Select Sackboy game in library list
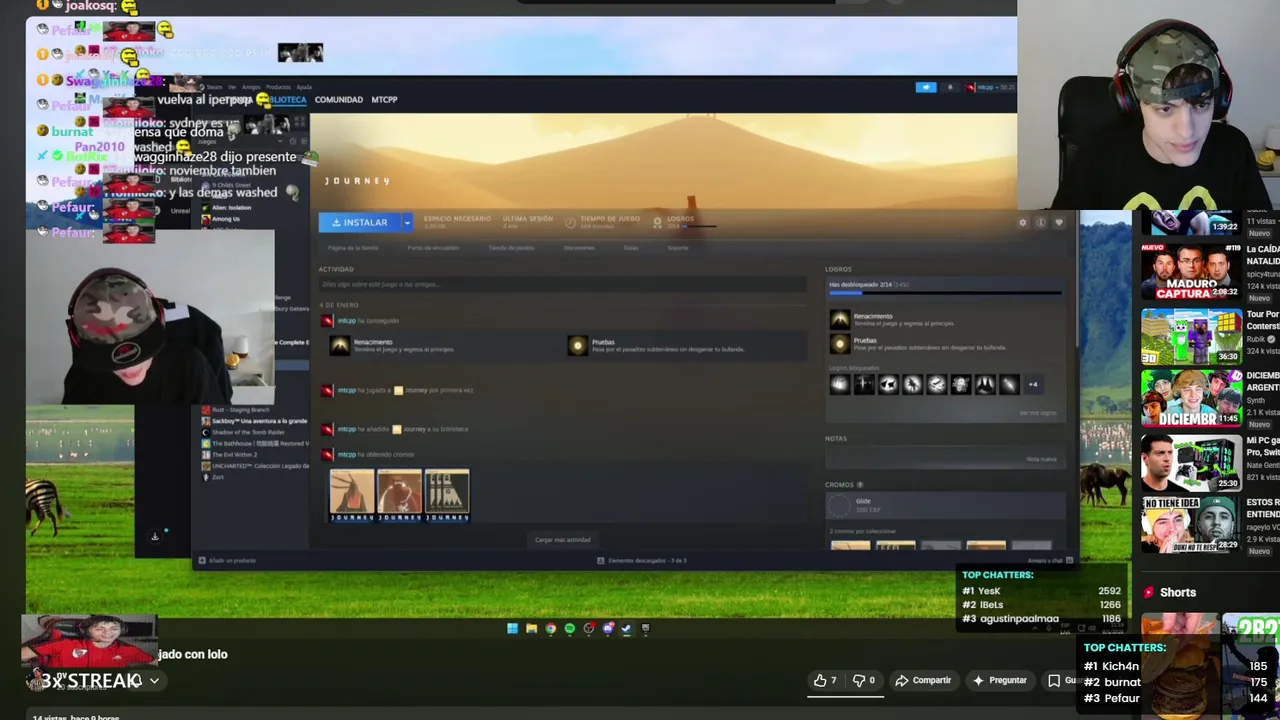Image resolution: width=1280 pixels, height=720 pixels. pos(254,421)
